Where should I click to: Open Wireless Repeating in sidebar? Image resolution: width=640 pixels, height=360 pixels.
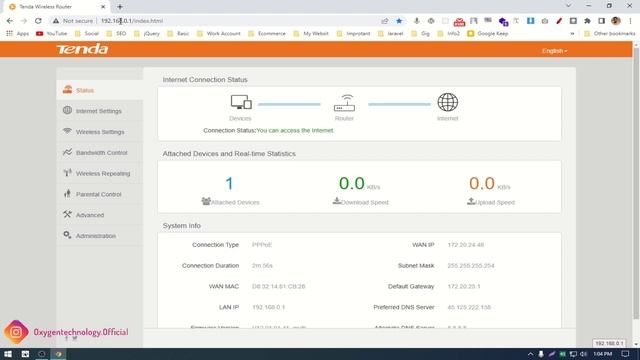100,173
